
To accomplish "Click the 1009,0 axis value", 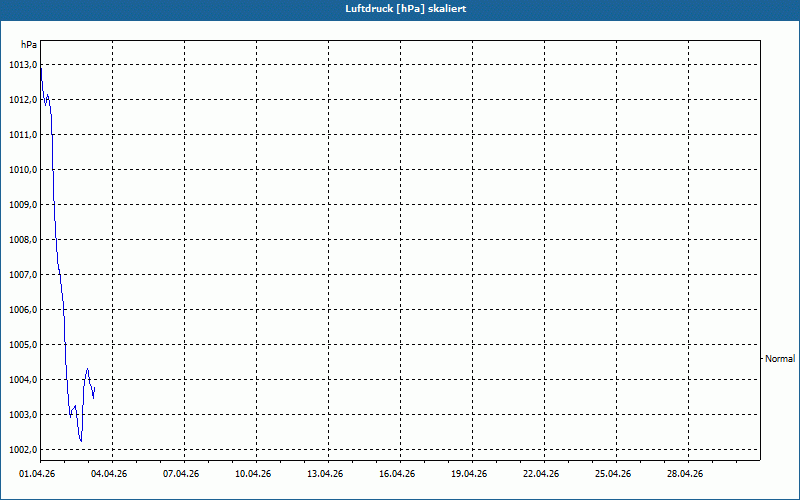I will click(x=23, y=205).
